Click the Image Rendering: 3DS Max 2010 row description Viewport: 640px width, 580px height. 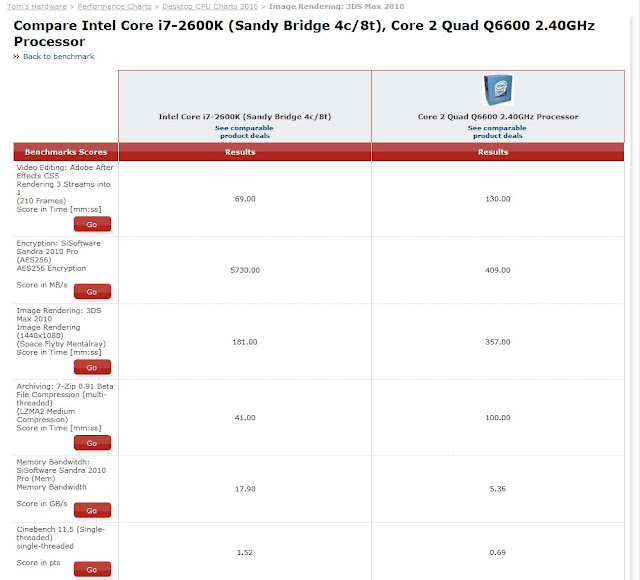click(61, 331)
